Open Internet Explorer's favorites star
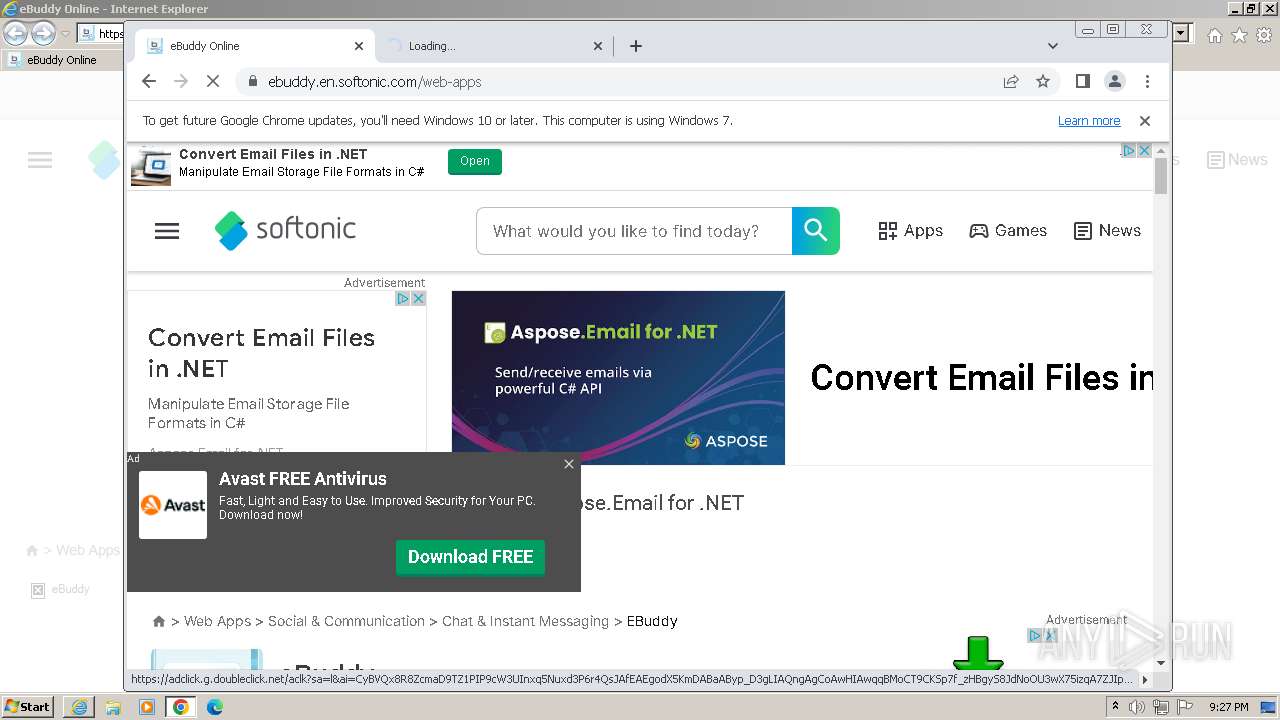The image size is (1280, 720). point(1239,35)
